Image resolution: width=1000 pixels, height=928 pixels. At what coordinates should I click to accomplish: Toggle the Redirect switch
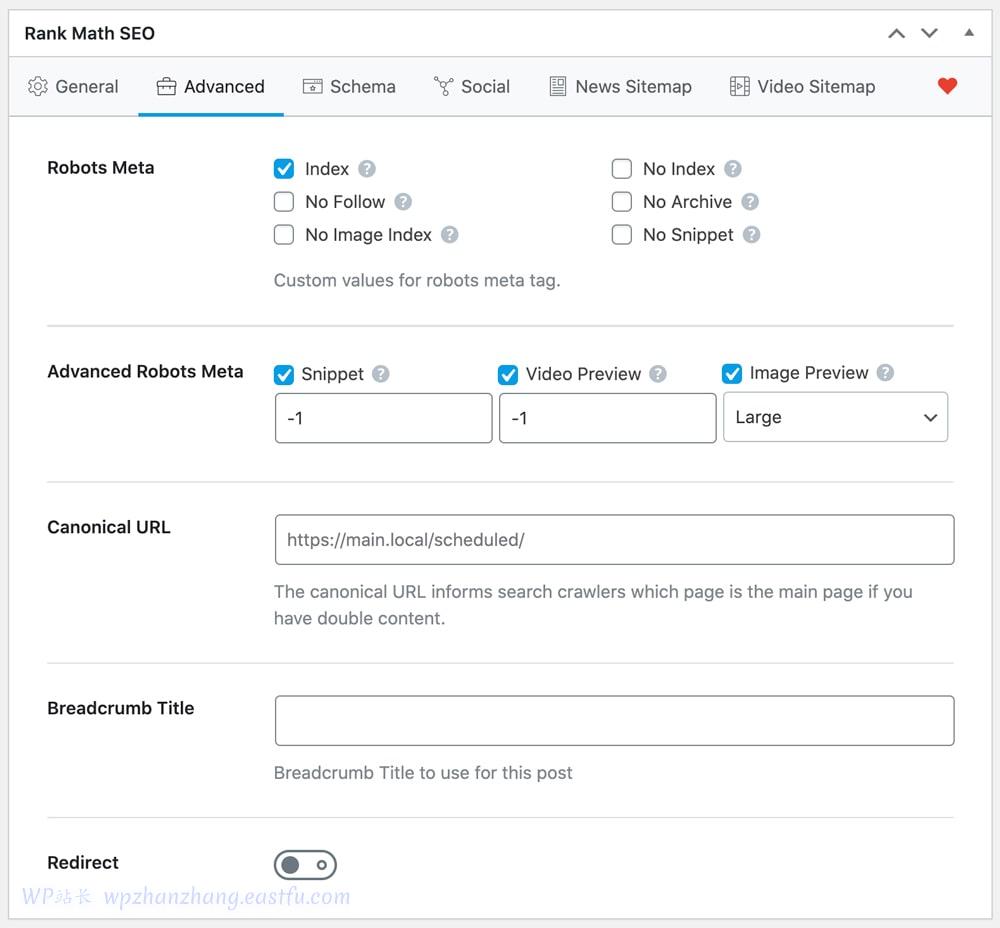pos(305,865)
